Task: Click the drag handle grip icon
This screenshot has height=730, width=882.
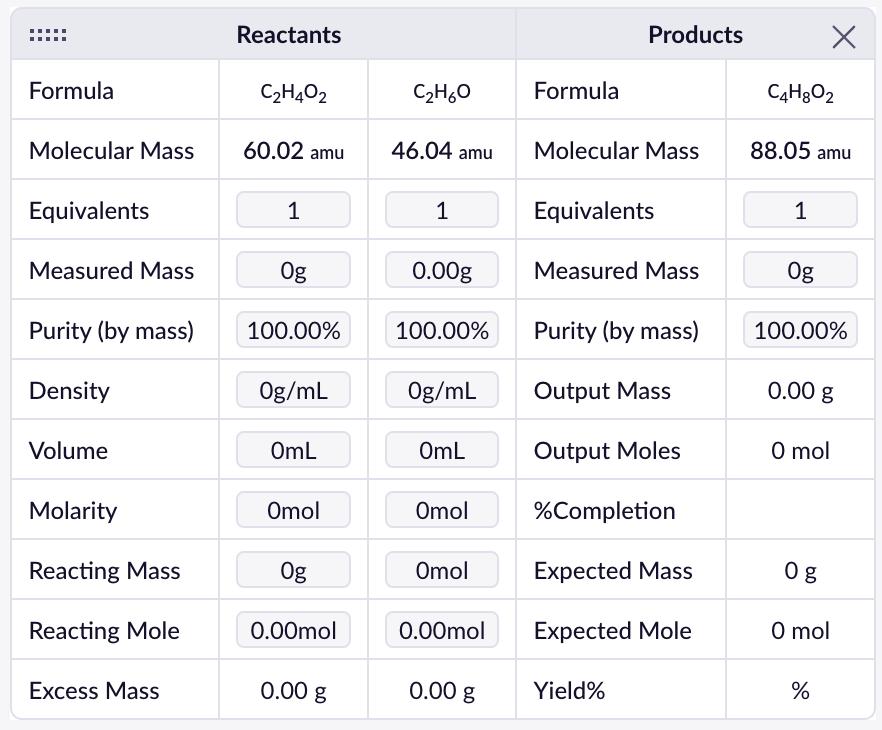Action: point(48,36)
